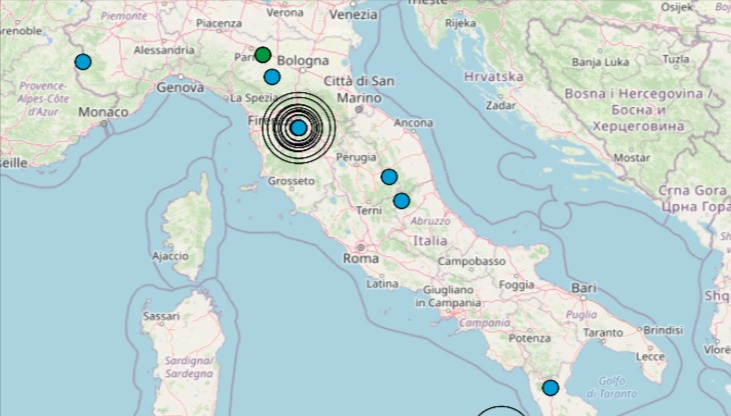
Task: Click the Terni city label
Action: pos(369,210)
